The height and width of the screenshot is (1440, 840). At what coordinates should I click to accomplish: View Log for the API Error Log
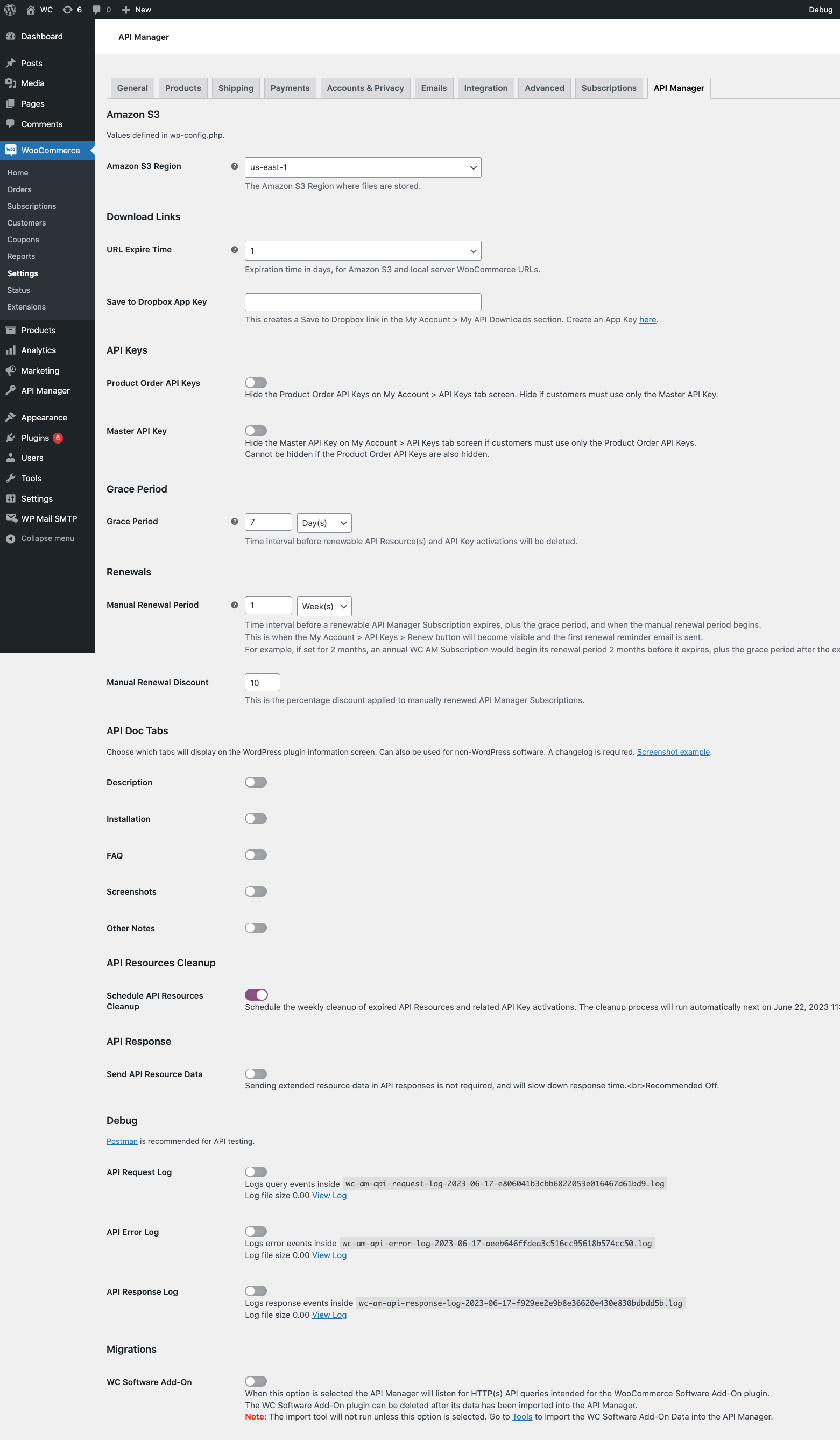pos(328,1255)
